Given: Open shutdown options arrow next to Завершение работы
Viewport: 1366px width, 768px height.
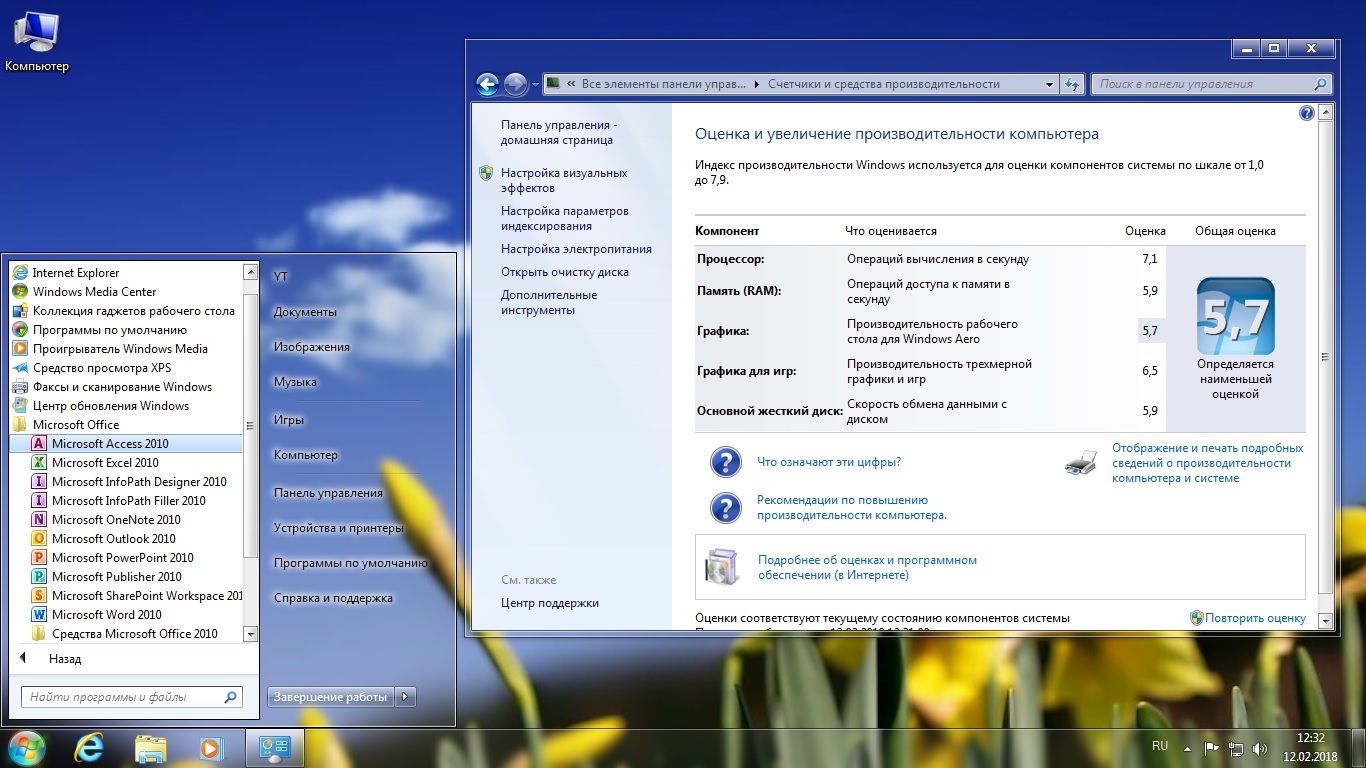Looking at the screenshot, I should 405,697.
